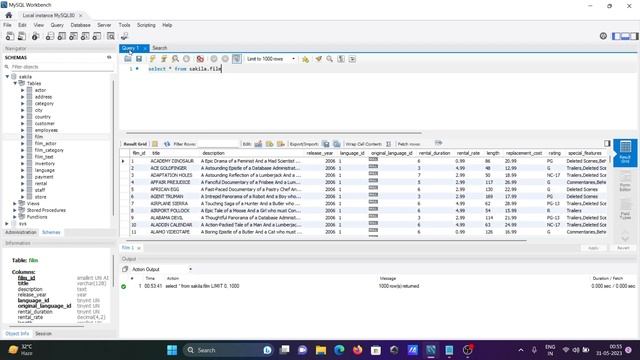
Task: Execute statement under cursor icon
Action: click(x=164, y=59)
